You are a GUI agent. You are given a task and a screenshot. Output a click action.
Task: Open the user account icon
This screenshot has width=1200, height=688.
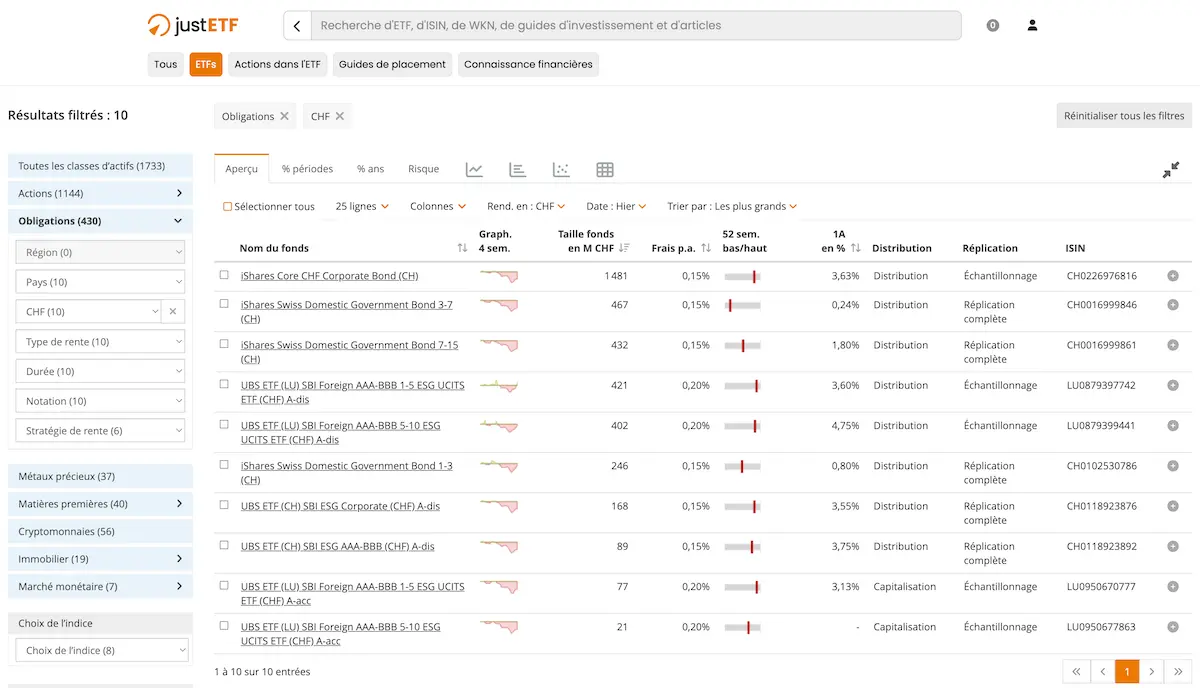pyautogui.click(x=1032, y=25)
